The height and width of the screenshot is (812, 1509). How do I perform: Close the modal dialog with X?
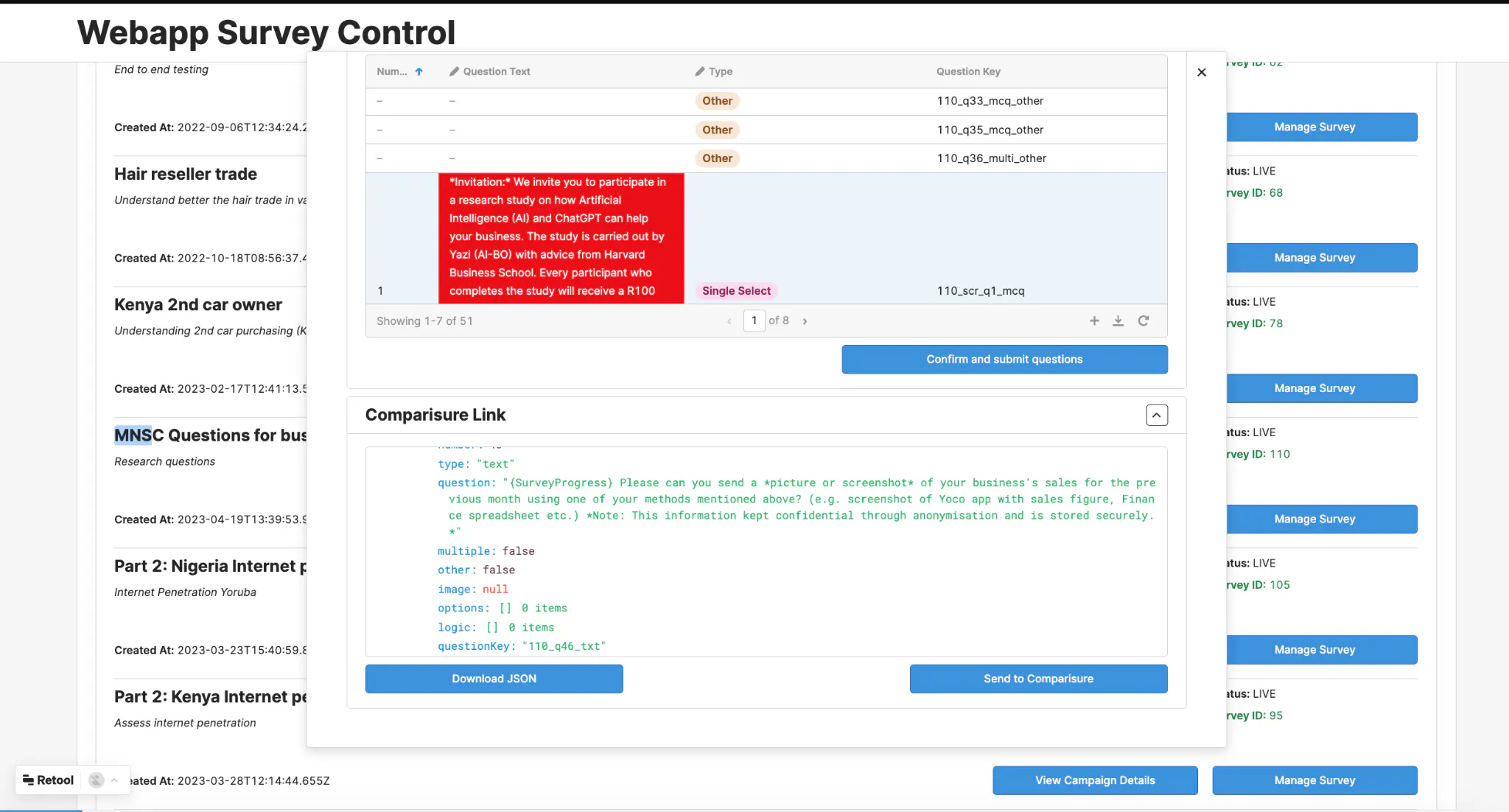[1202, 72]
